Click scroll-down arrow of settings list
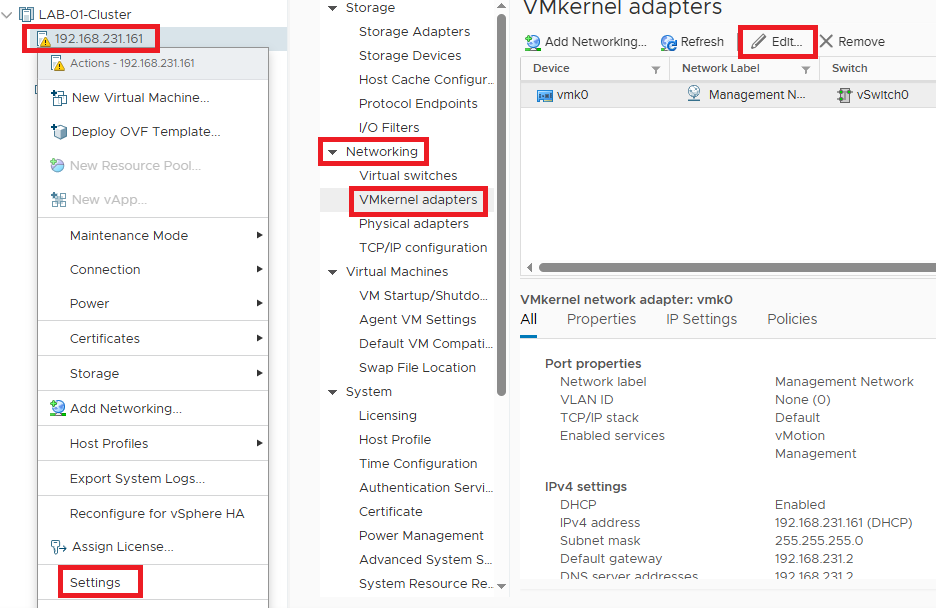The image size is (936, 608). click(501, 586)
